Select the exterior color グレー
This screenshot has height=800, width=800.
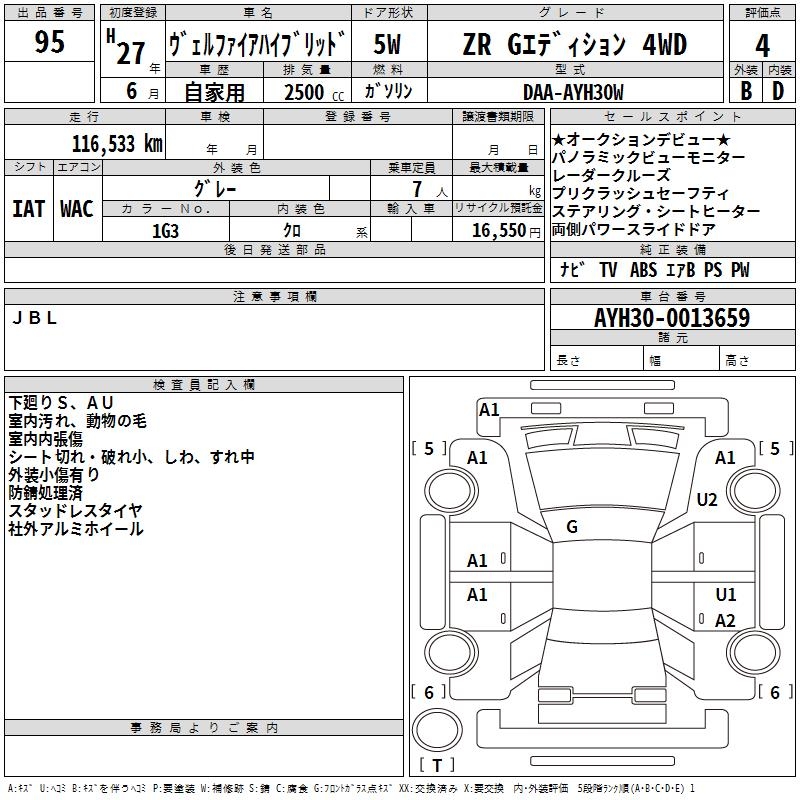(215, 189)
